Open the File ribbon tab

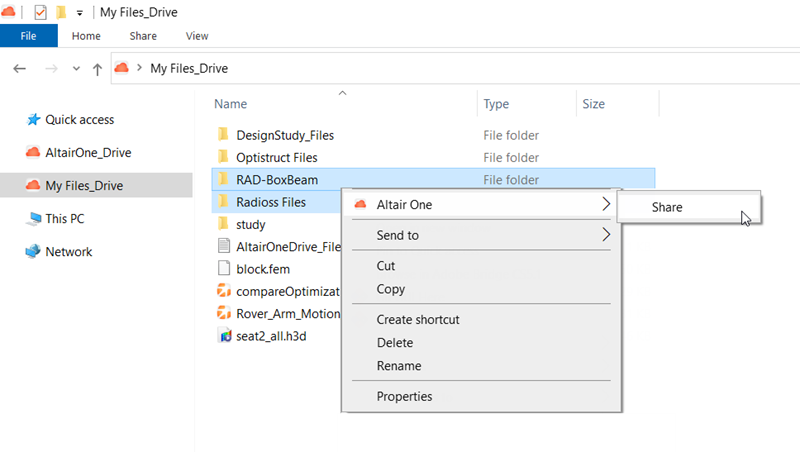28,36
